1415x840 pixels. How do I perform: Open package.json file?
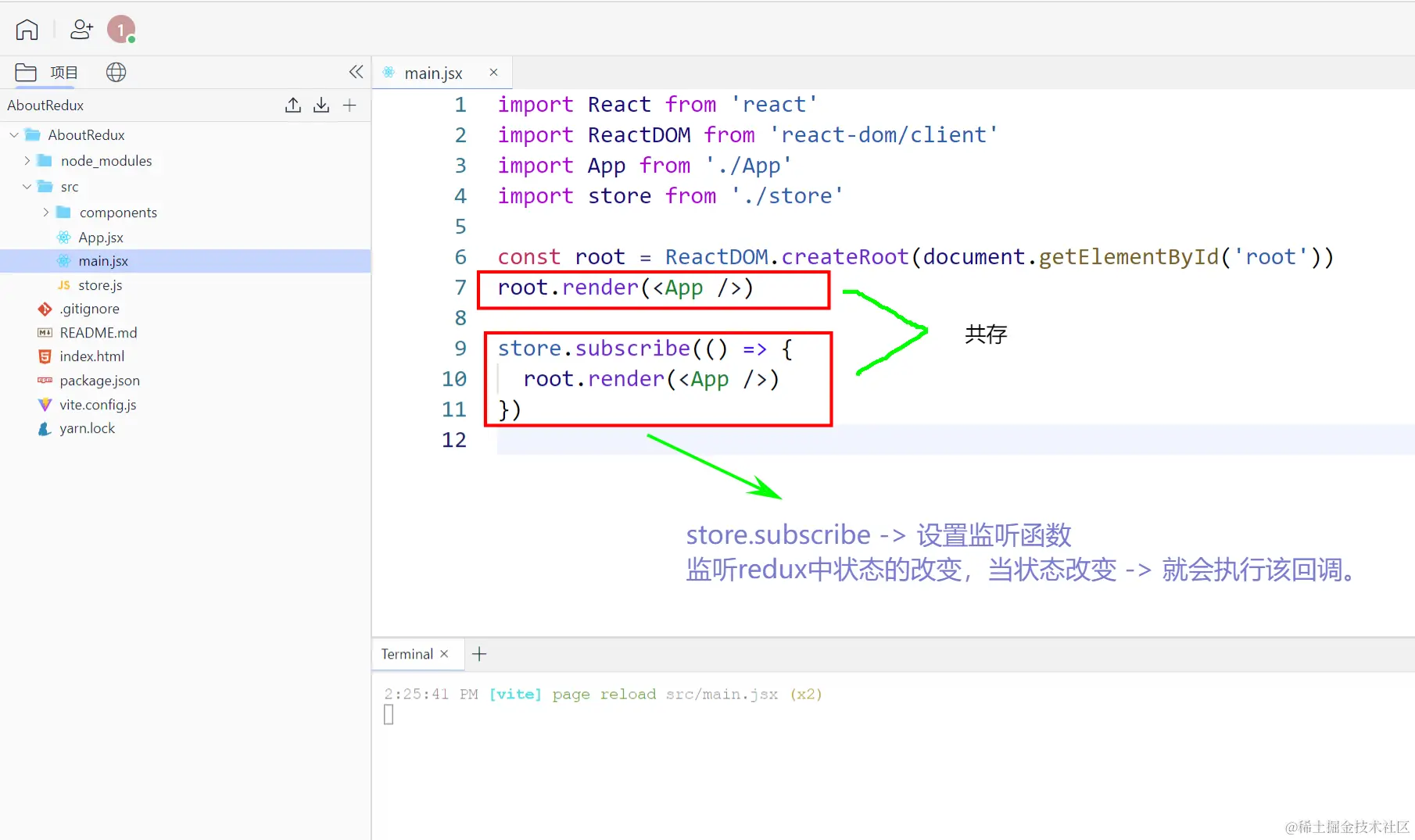click(x=100, y=381)
